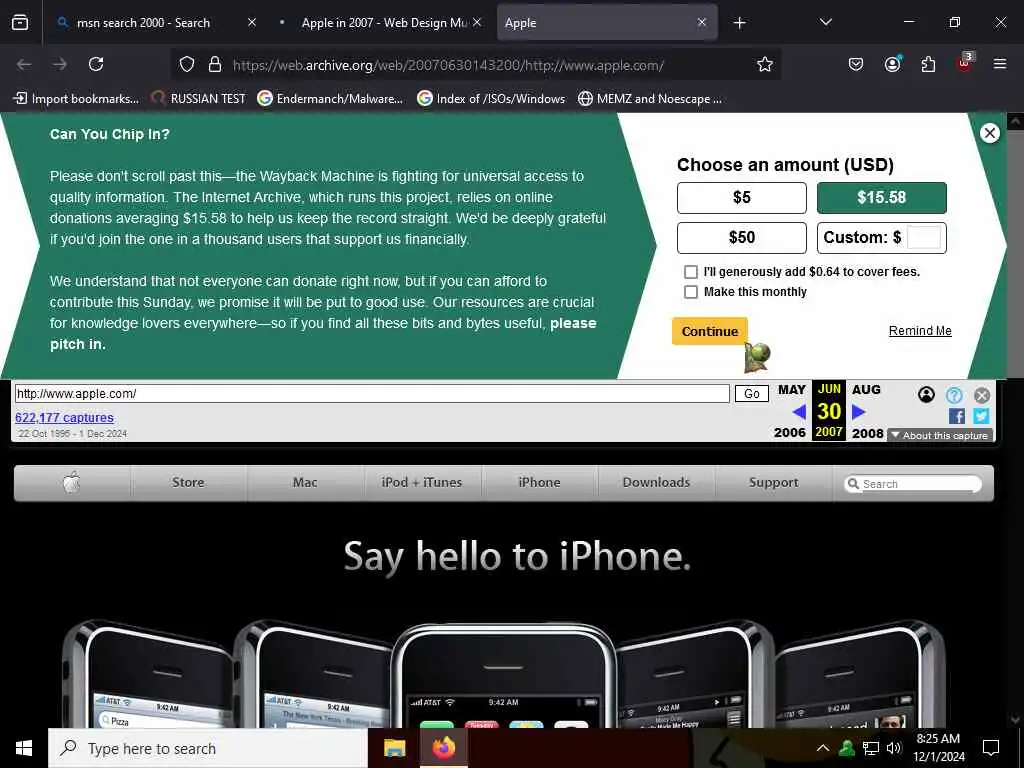The width and height of the screenshot is (1024, 768).
Task: Open the Wayback Machine help icon
Action: click(x=954, y=395)
